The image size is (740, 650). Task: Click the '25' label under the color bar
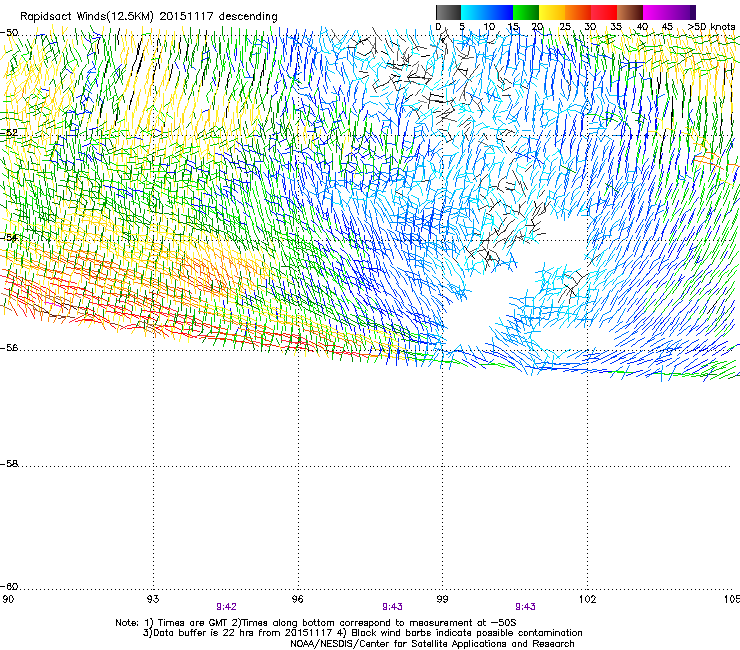(564, 27)
